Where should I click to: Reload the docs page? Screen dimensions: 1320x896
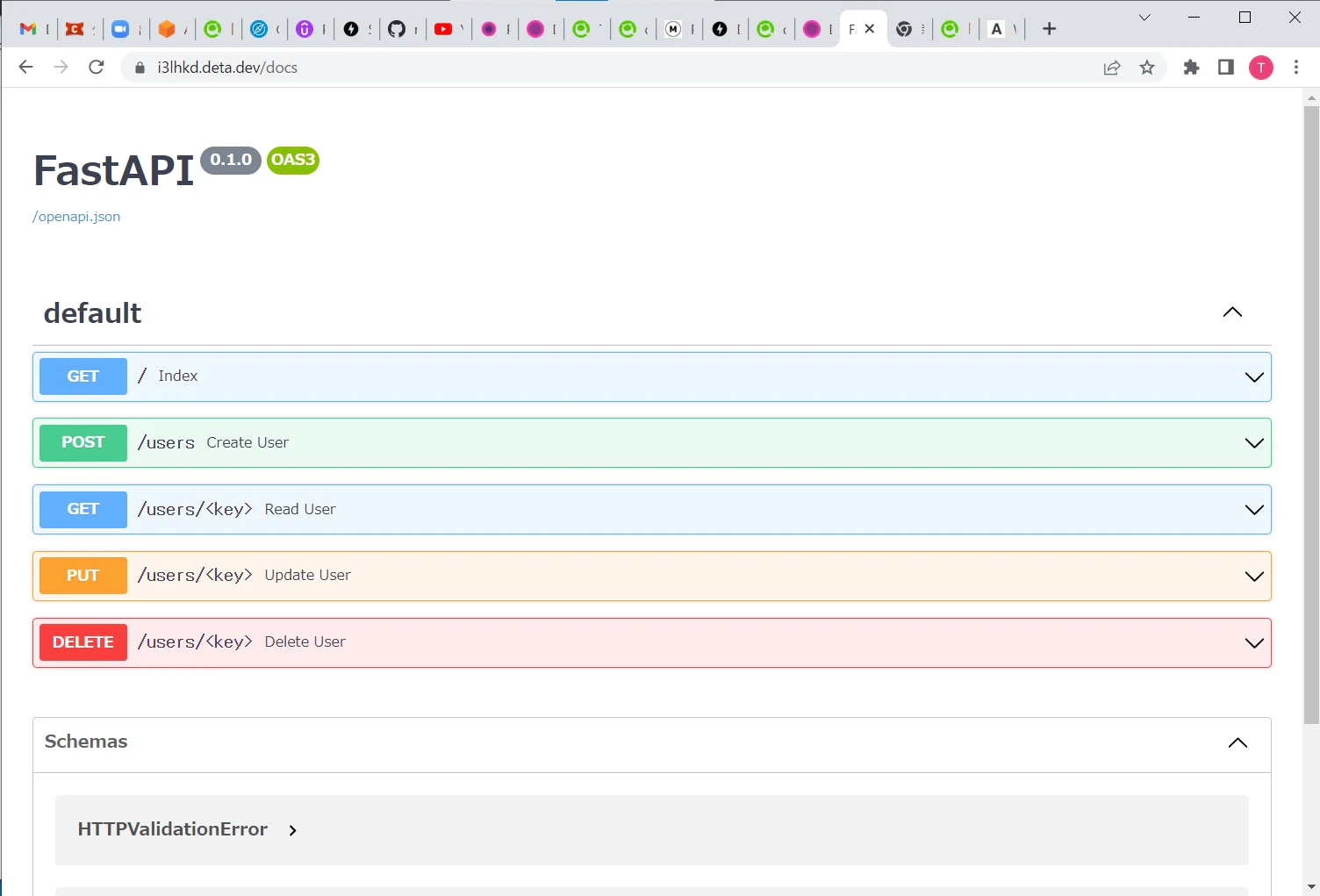pyautogui.click(x=97, y=68)
